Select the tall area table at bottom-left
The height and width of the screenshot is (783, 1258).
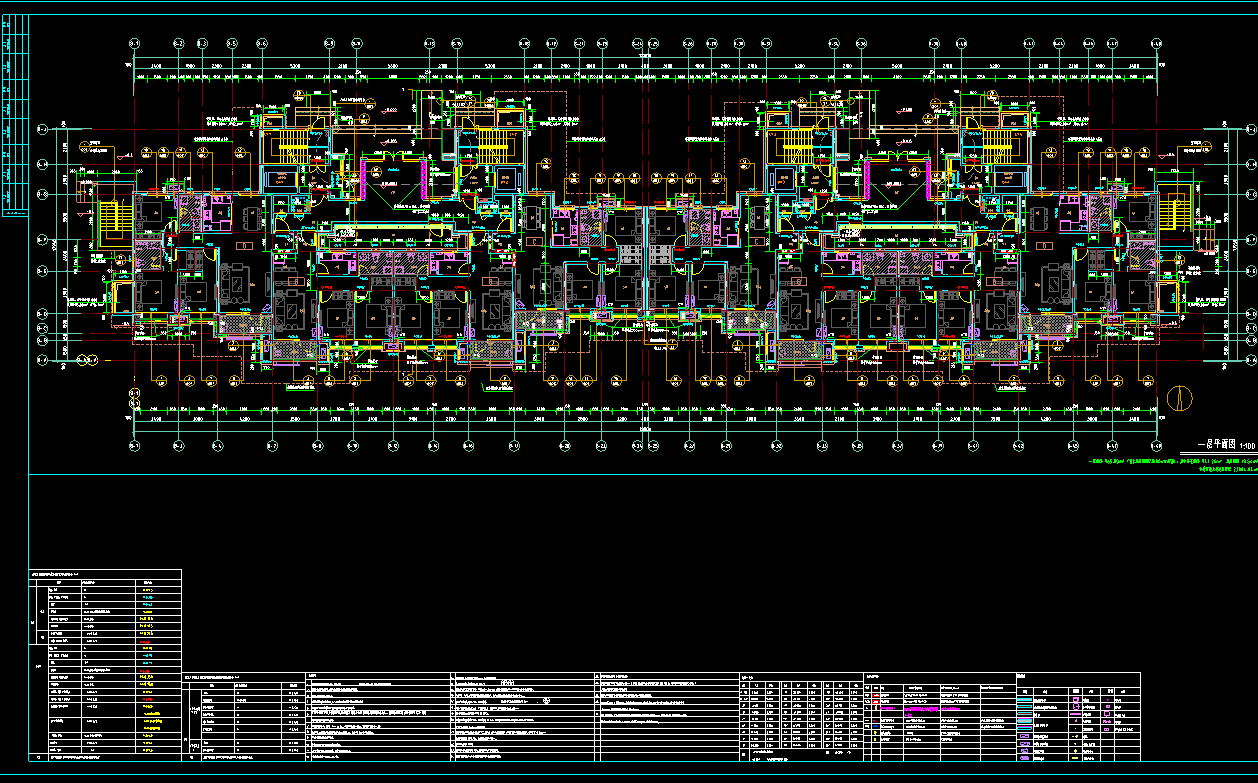pyautogui.click(x=105, y=665)
